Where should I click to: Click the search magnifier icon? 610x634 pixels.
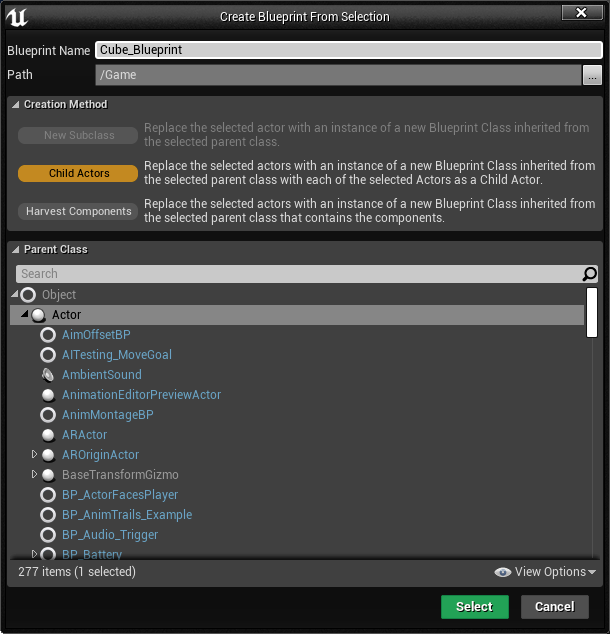pyautogui.click(x=589, y=274)
